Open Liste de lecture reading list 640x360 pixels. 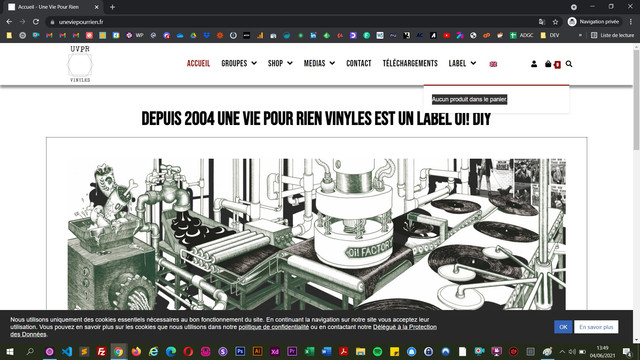(x=613, y=36)
